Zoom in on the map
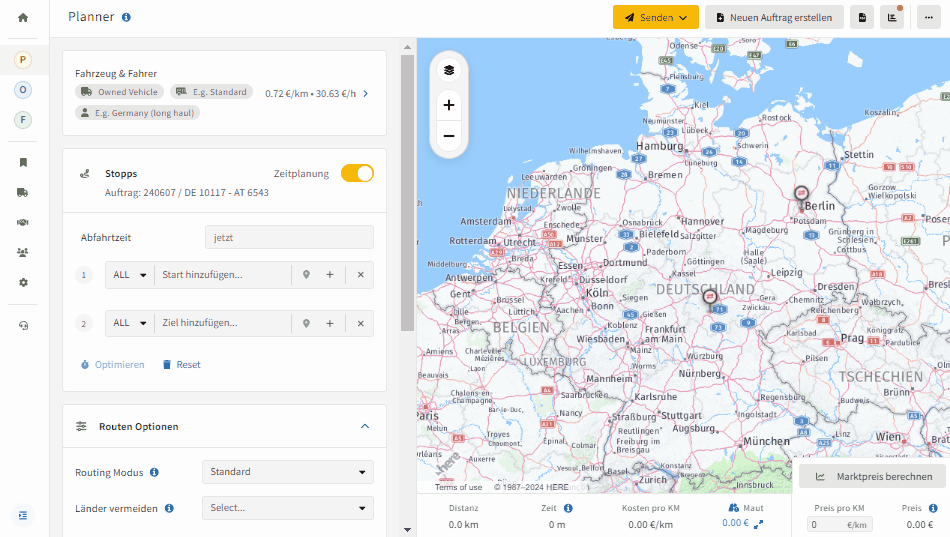950x537 pixels. [x=449, y=105]
